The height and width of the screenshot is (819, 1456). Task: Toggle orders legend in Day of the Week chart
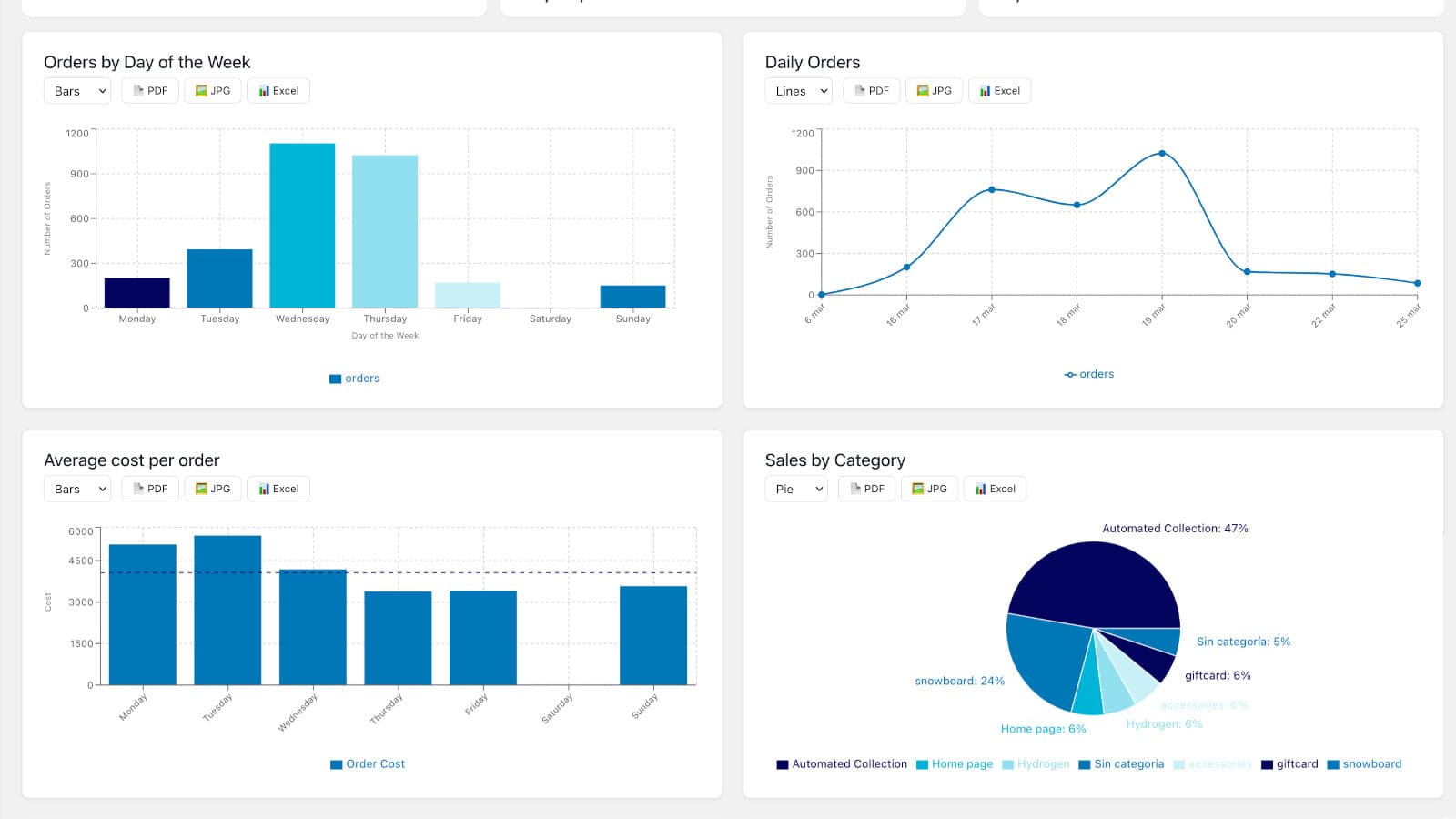coord(354,379)
